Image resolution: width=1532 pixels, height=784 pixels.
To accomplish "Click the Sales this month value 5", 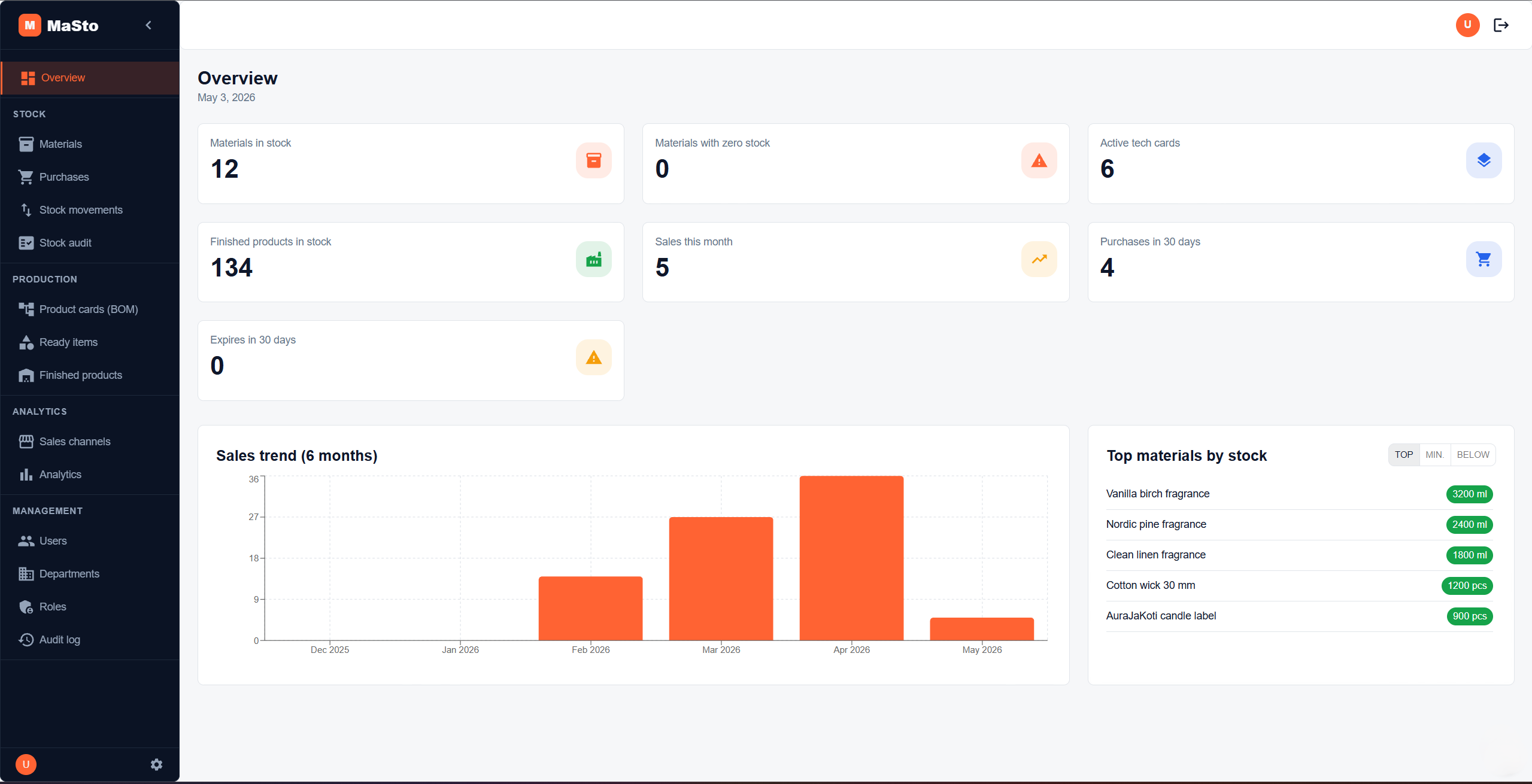I will (662, 268).
